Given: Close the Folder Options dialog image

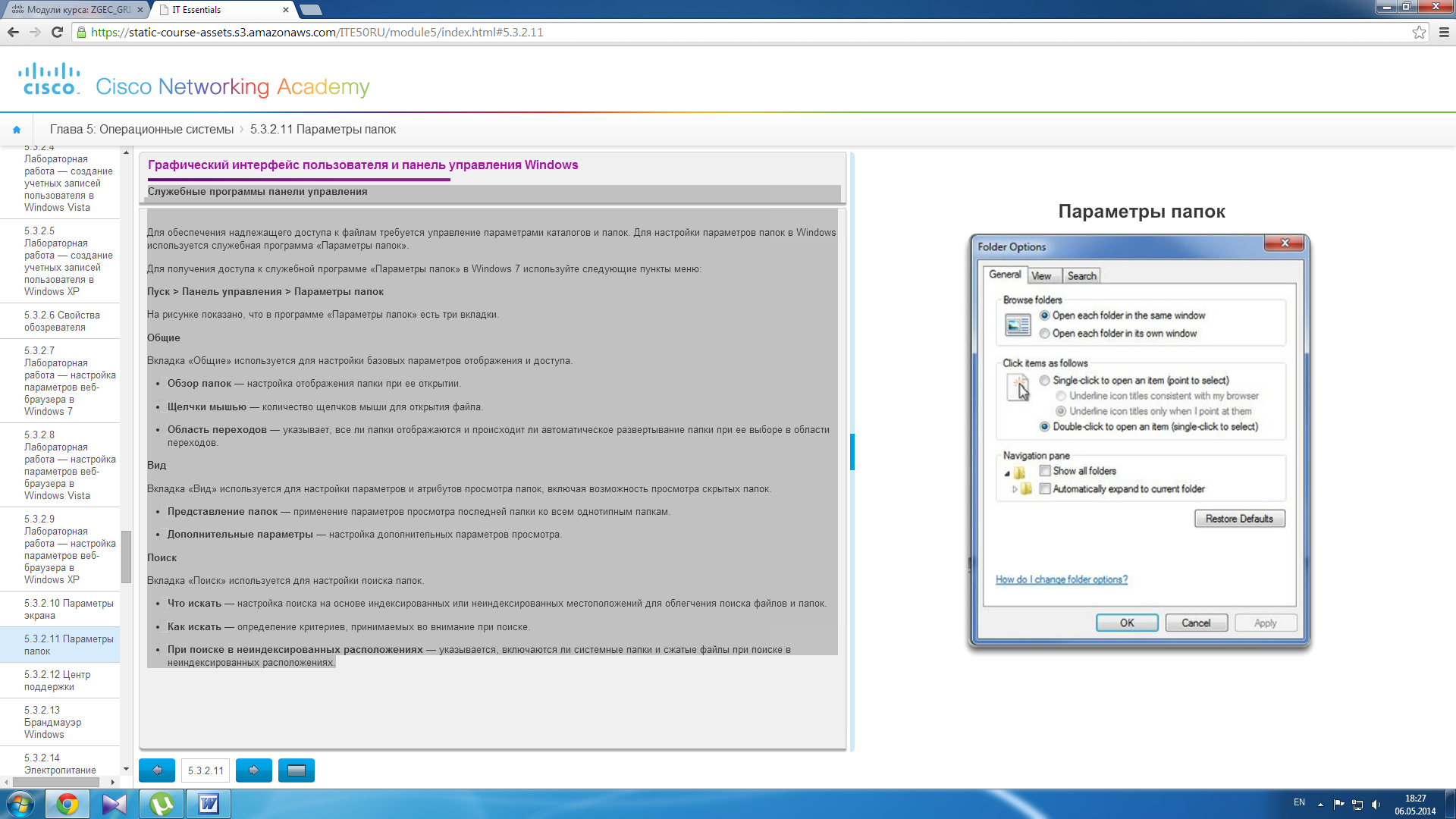Looking at the screenshot, I should 1285,243.
